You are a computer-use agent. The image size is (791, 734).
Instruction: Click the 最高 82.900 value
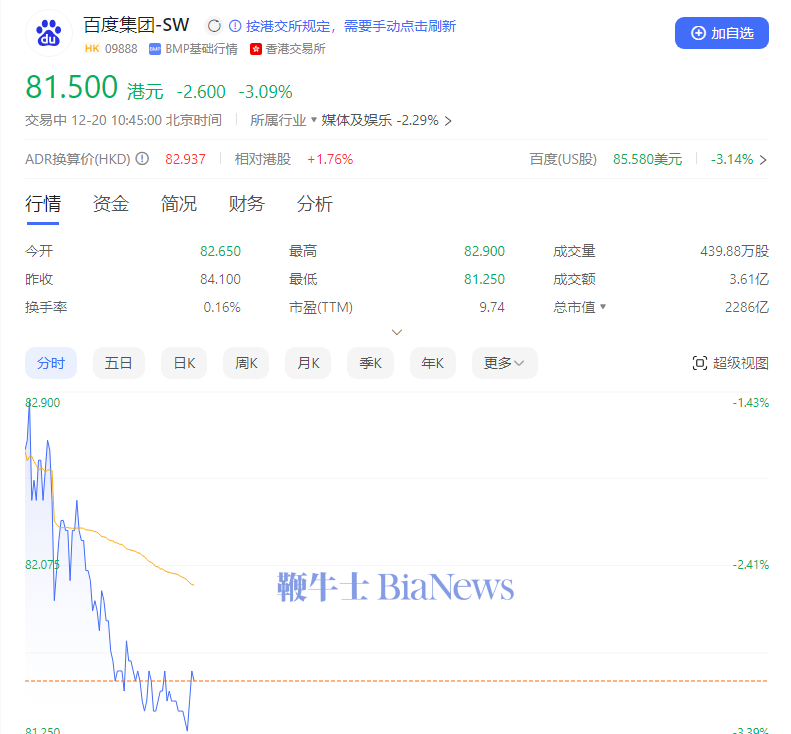click(484, 251)
